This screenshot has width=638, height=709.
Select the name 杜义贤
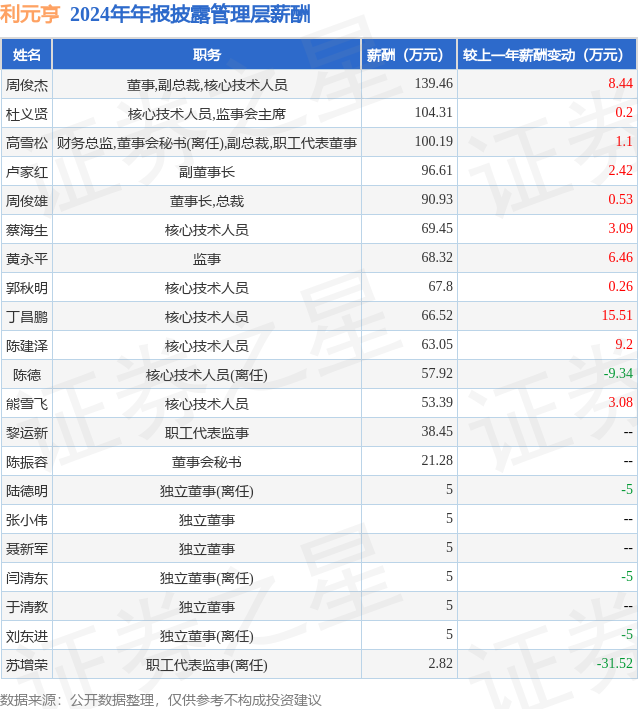point(27,114)
